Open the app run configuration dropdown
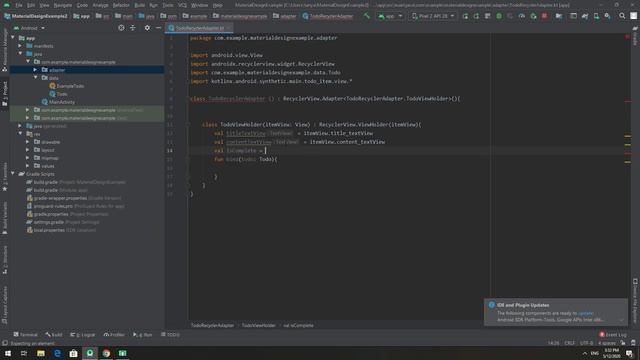Screen dimensions: 640x360 click(390, 16)
